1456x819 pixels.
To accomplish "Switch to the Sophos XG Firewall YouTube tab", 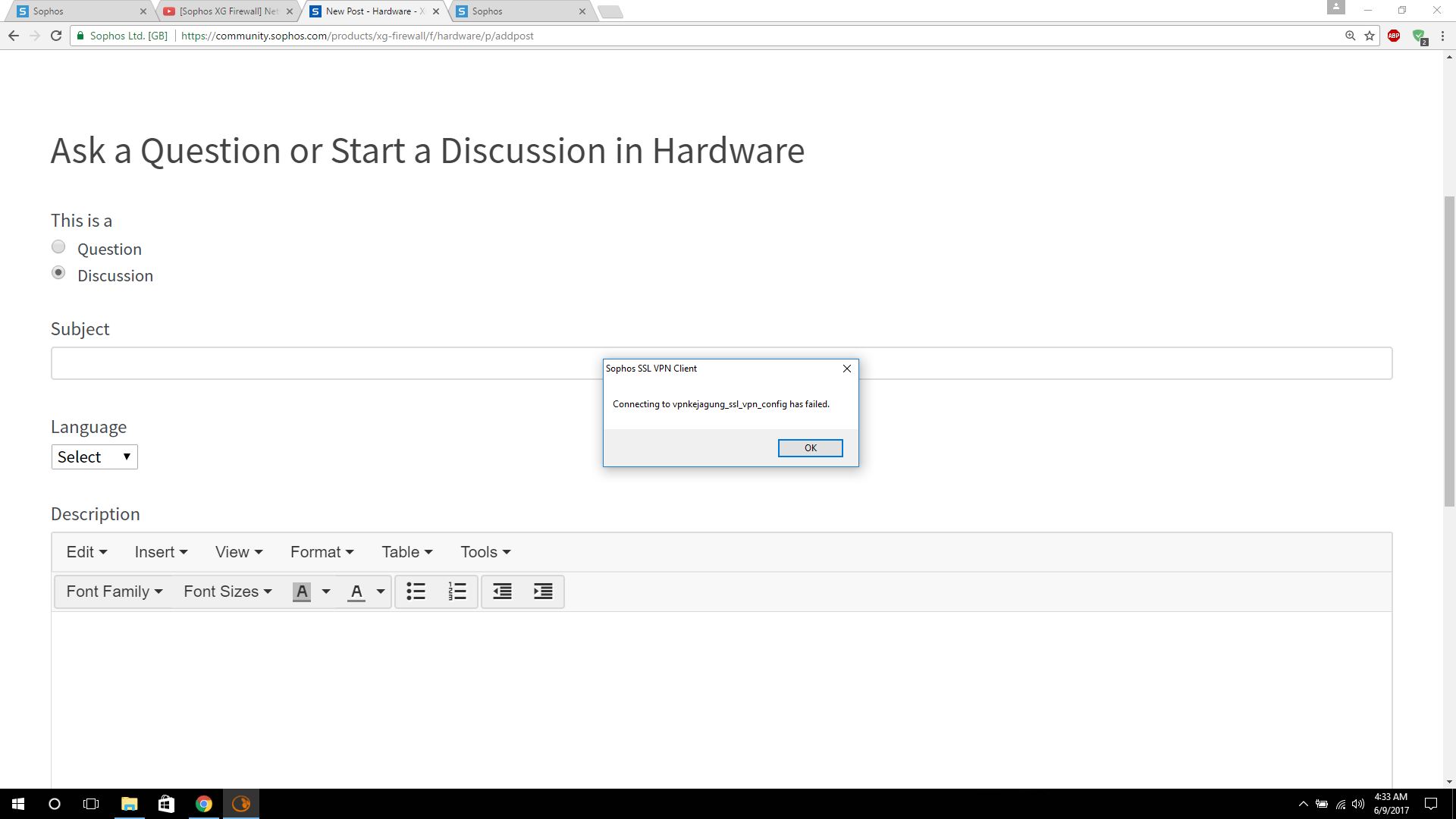I will pyautogui.click(x=227, y=11).
